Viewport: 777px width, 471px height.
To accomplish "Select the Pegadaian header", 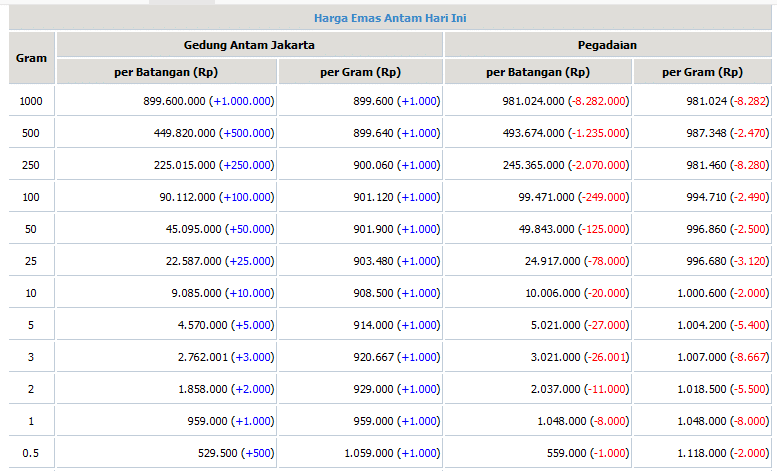I will [608, 45].
